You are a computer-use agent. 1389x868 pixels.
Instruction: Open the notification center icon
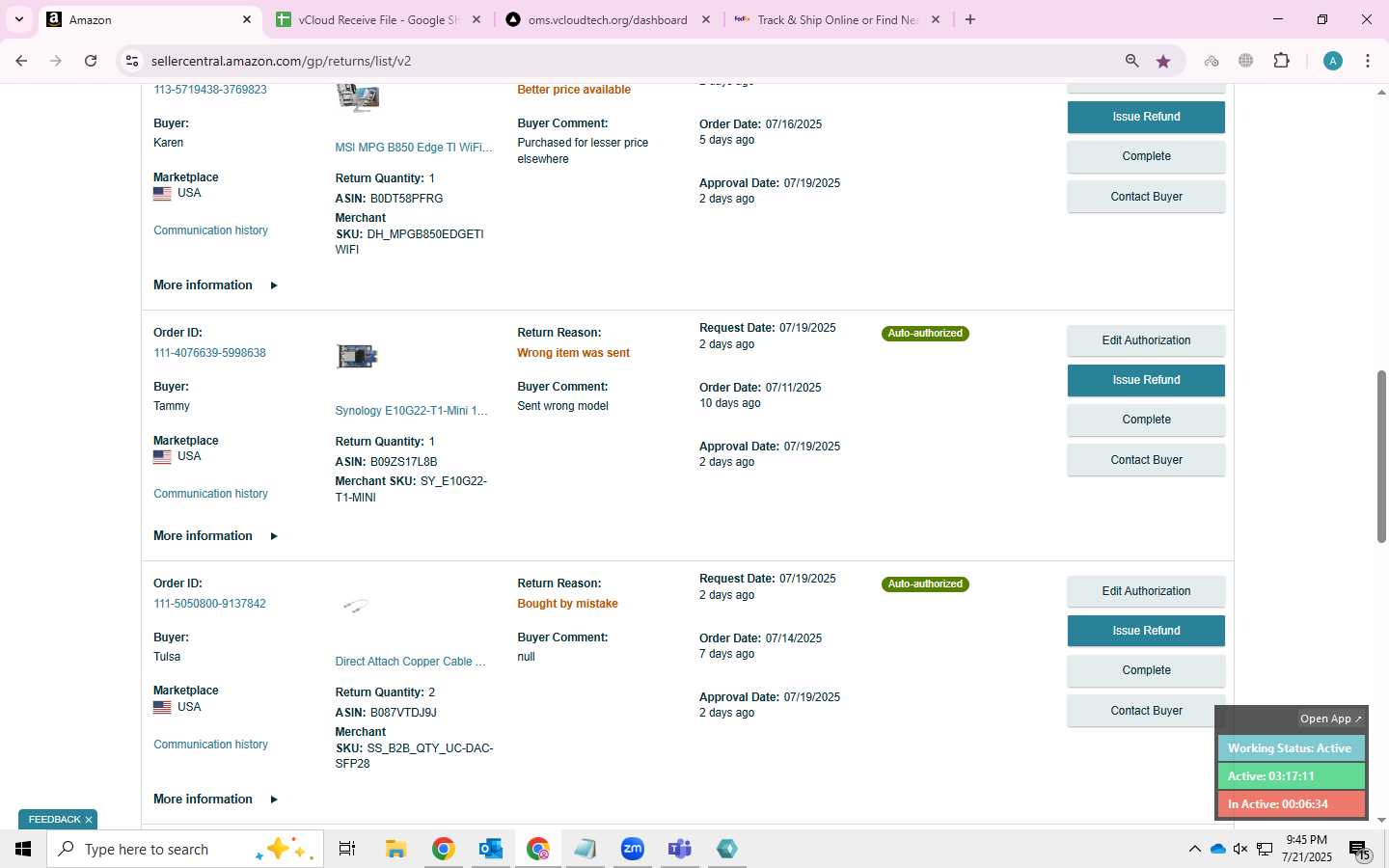pyautogui.click(x=1359, y=851)
